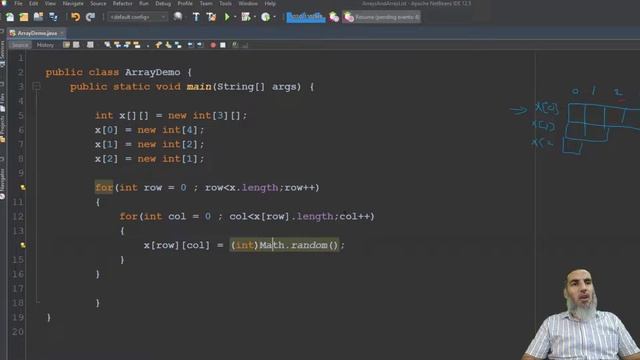This screenshot has height=360, width=640.
Task: Click the New Project toolbar icon
Action: tap(24, 17)
